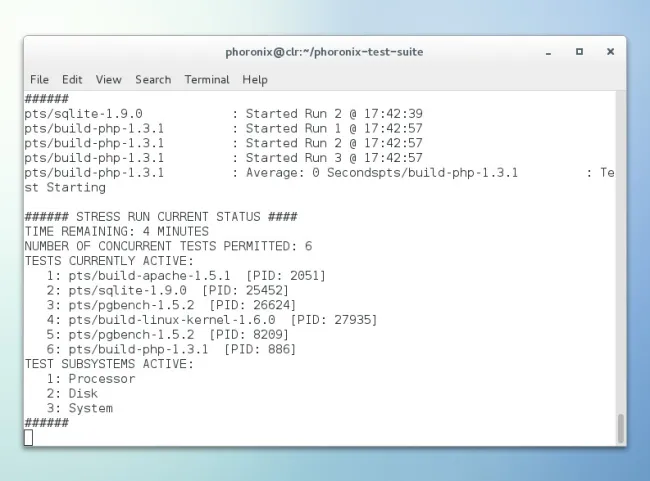This screenshot has height=481, width=650.
Task: Click the 'TEST SUBSYSTEMS ACTIVE:' line
Action: (109, 364)
